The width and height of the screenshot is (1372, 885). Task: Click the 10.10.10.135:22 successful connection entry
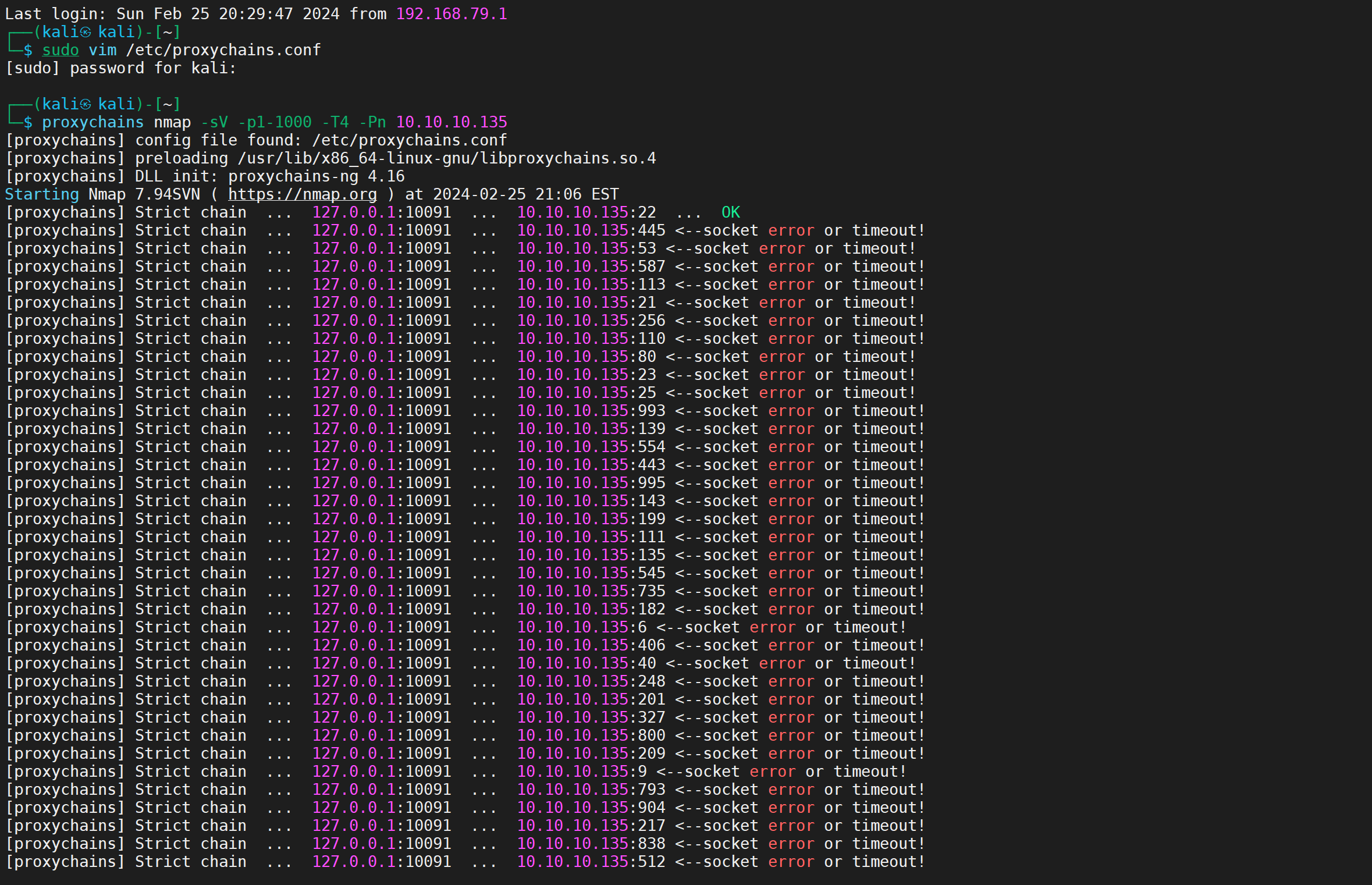(x=586, y=212)
